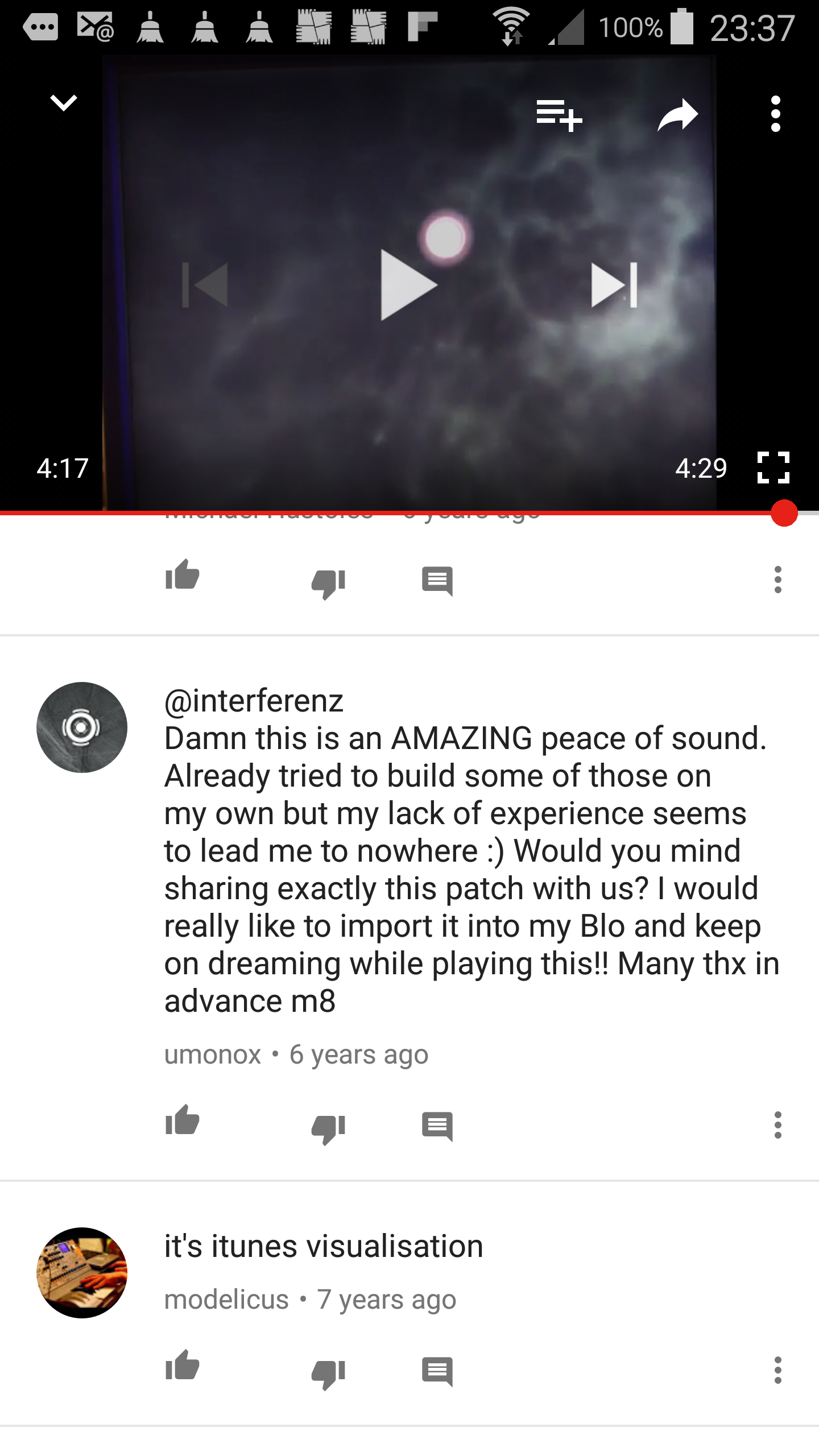Play the video using center button
The width and height of the screenshot is (819, 1456).
point(408,285)
